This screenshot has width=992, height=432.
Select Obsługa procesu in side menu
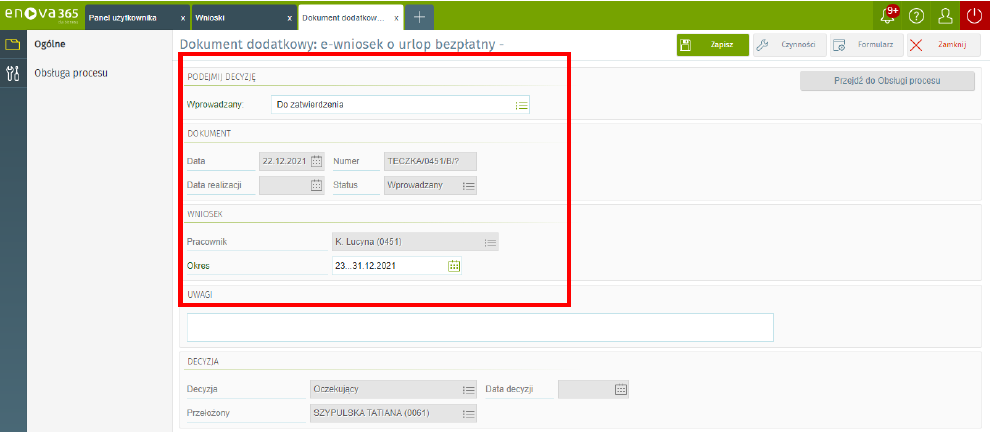71,73
